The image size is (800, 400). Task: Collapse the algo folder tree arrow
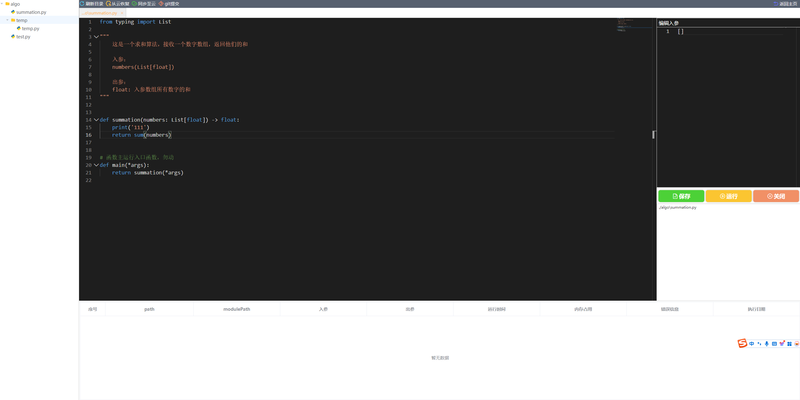[2, 4]
